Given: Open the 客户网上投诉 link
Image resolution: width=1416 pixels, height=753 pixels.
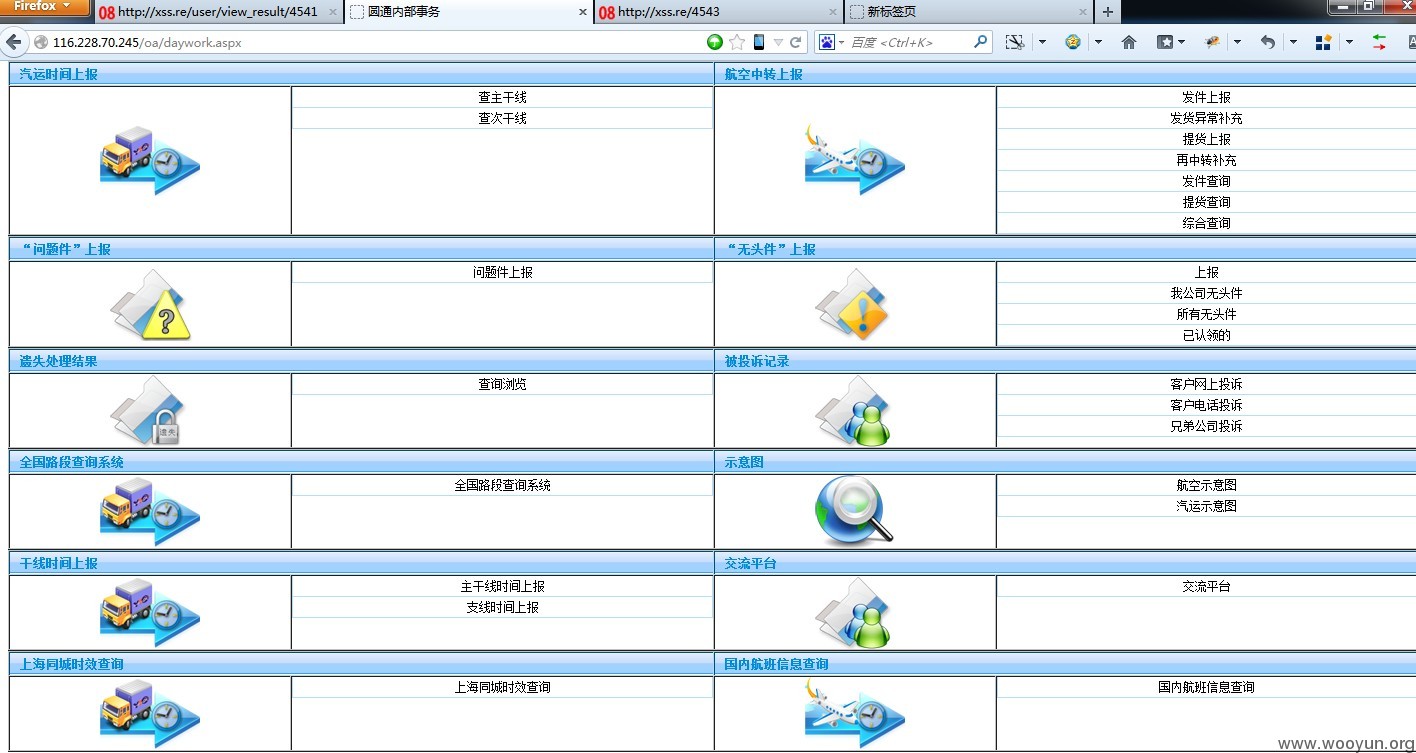Looking at the screenshot, I should click(x=1206, y=384).
